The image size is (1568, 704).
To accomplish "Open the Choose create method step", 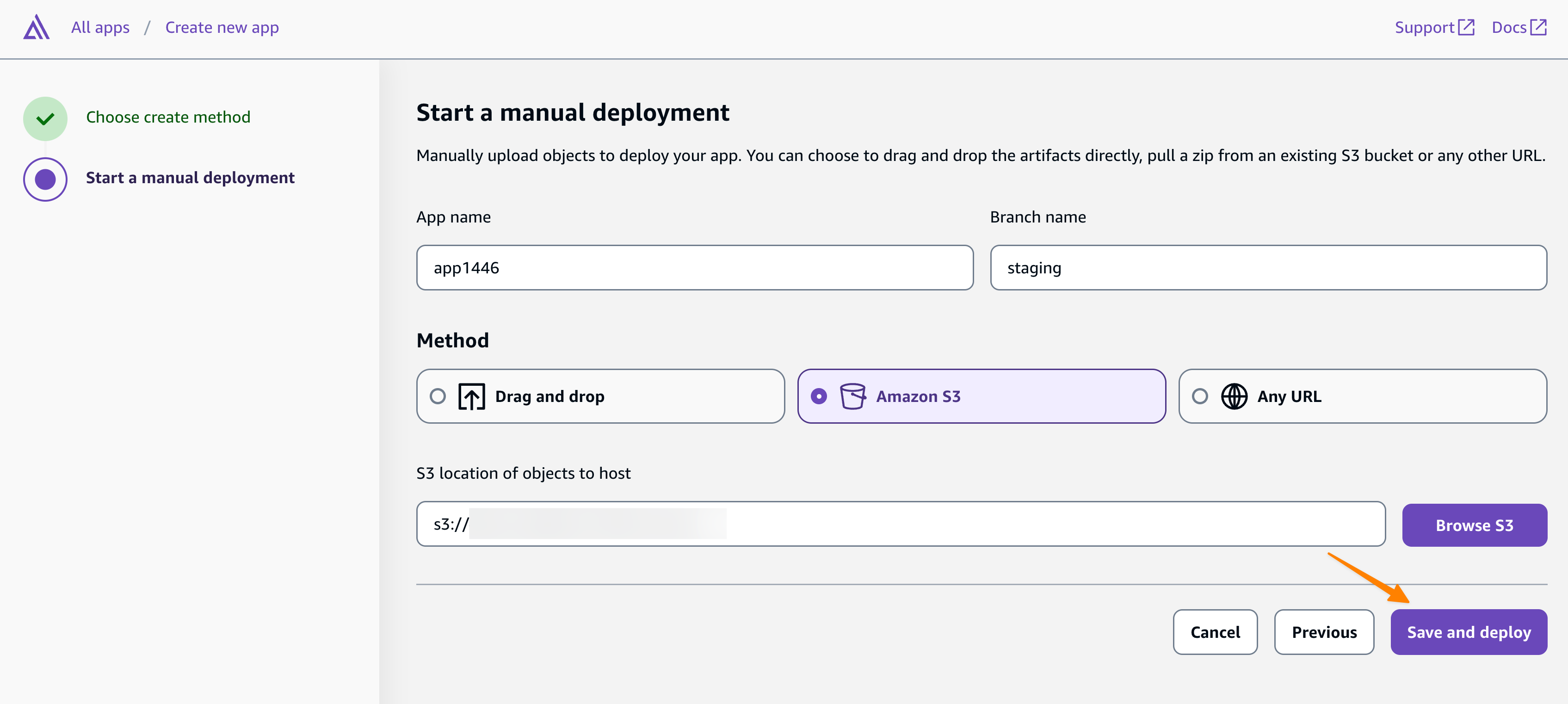I will click(168, 117).
